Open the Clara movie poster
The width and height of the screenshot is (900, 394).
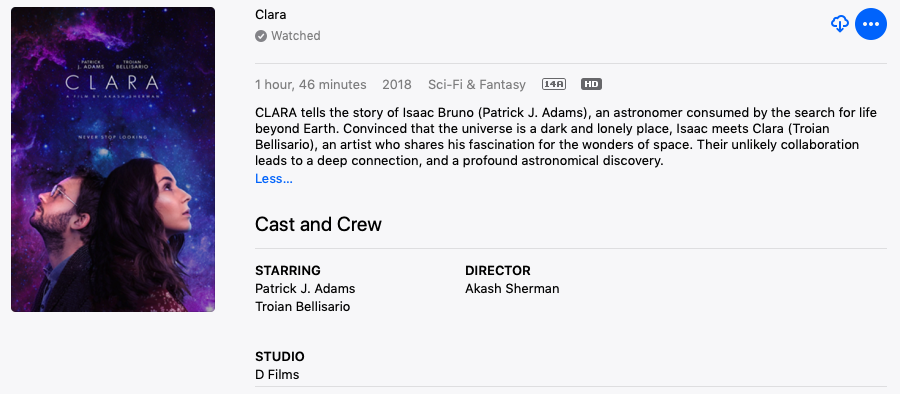[x=113, y=160]
